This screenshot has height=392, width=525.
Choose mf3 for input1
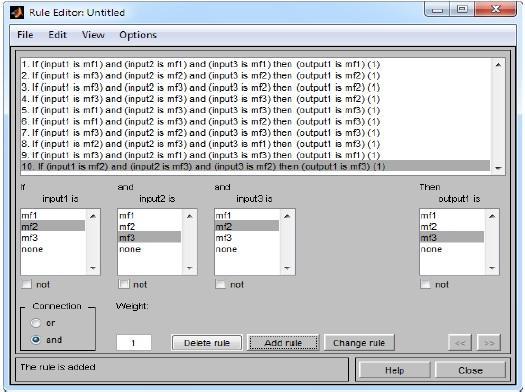click(53, 238)
